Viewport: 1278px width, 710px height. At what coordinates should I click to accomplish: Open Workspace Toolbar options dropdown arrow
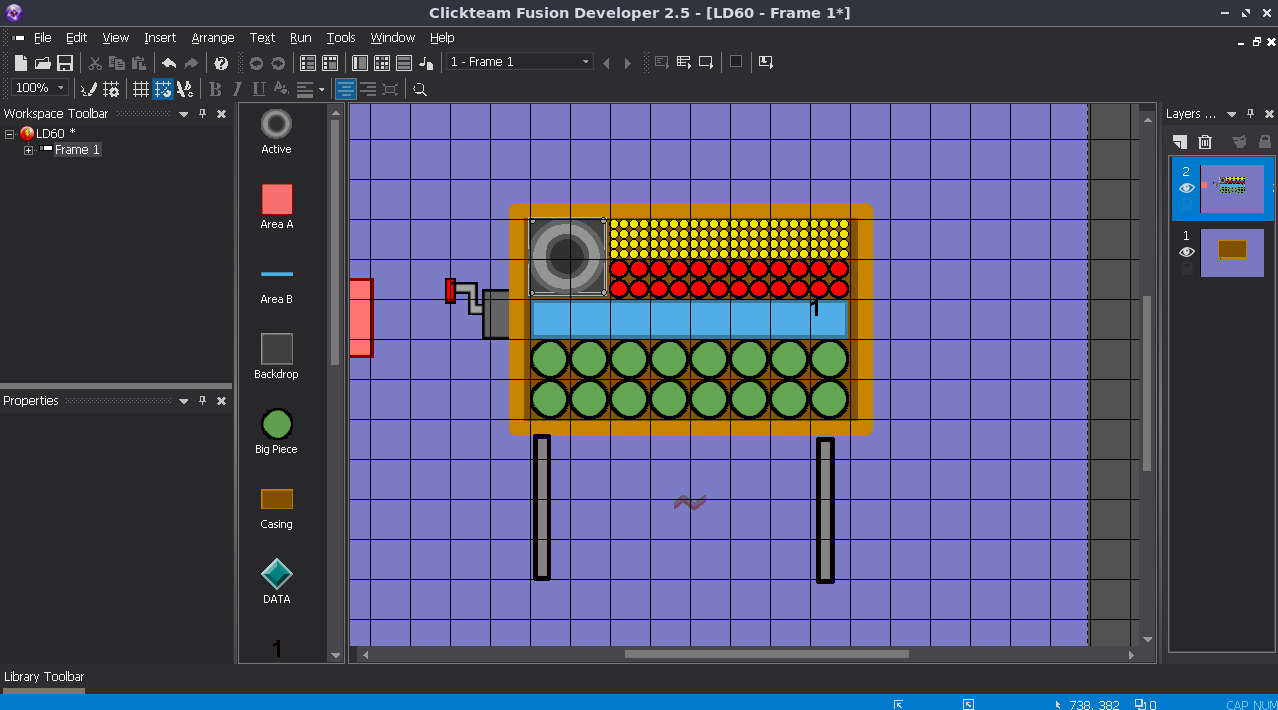point(184,114)
